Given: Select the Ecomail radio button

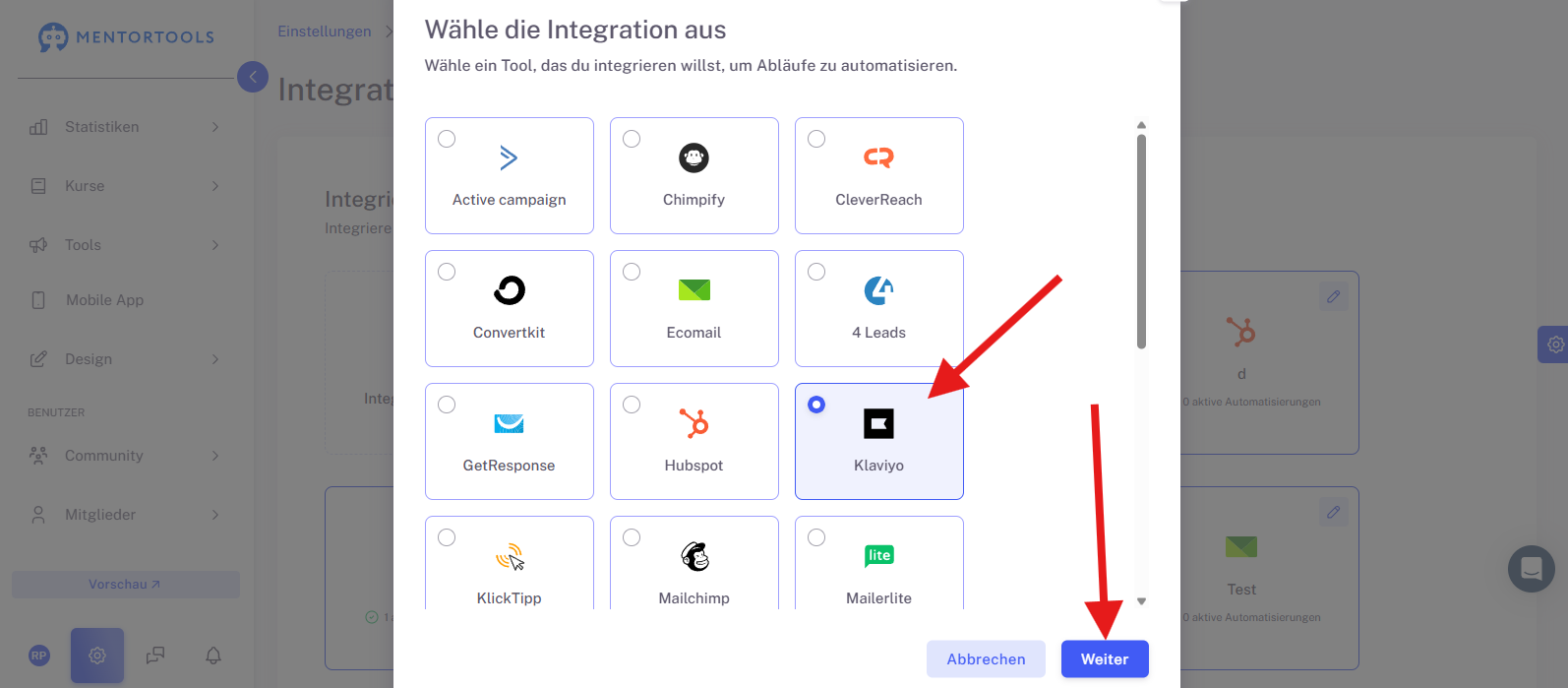Looking at the screenshot, I should (632, 272).
